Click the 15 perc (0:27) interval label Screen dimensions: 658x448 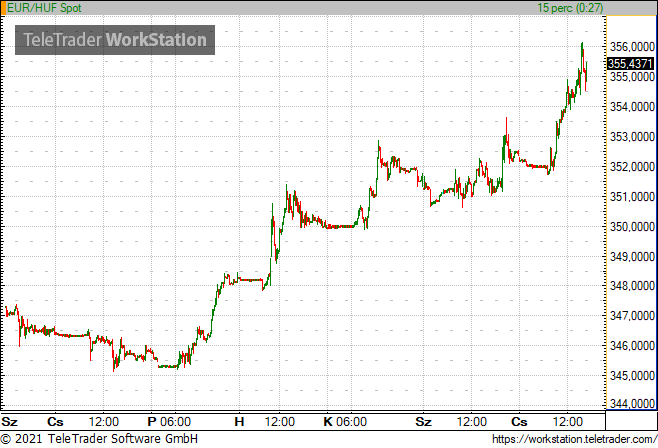point(570,8)
